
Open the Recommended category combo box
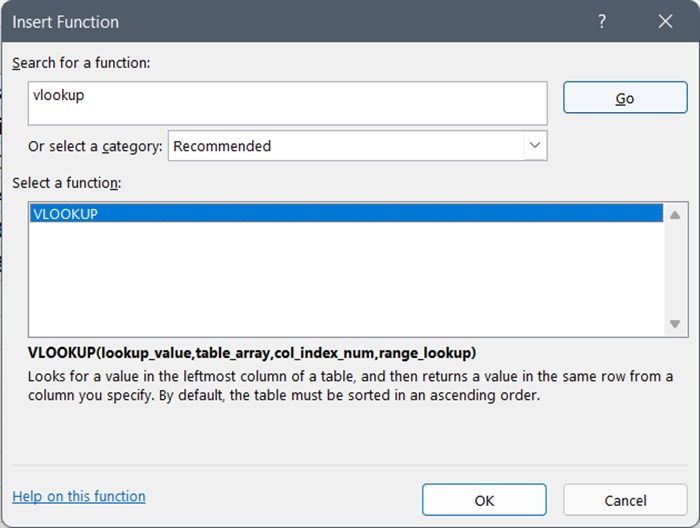345,146
